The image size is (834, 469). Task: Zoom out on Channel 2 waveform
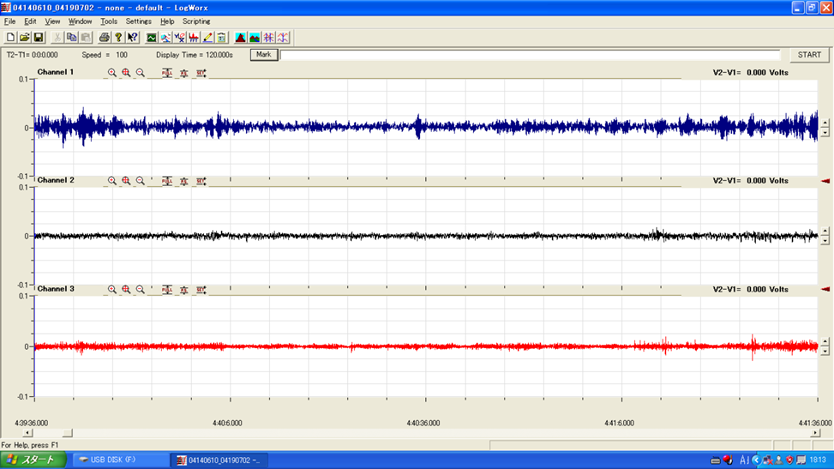pos(140,181)
